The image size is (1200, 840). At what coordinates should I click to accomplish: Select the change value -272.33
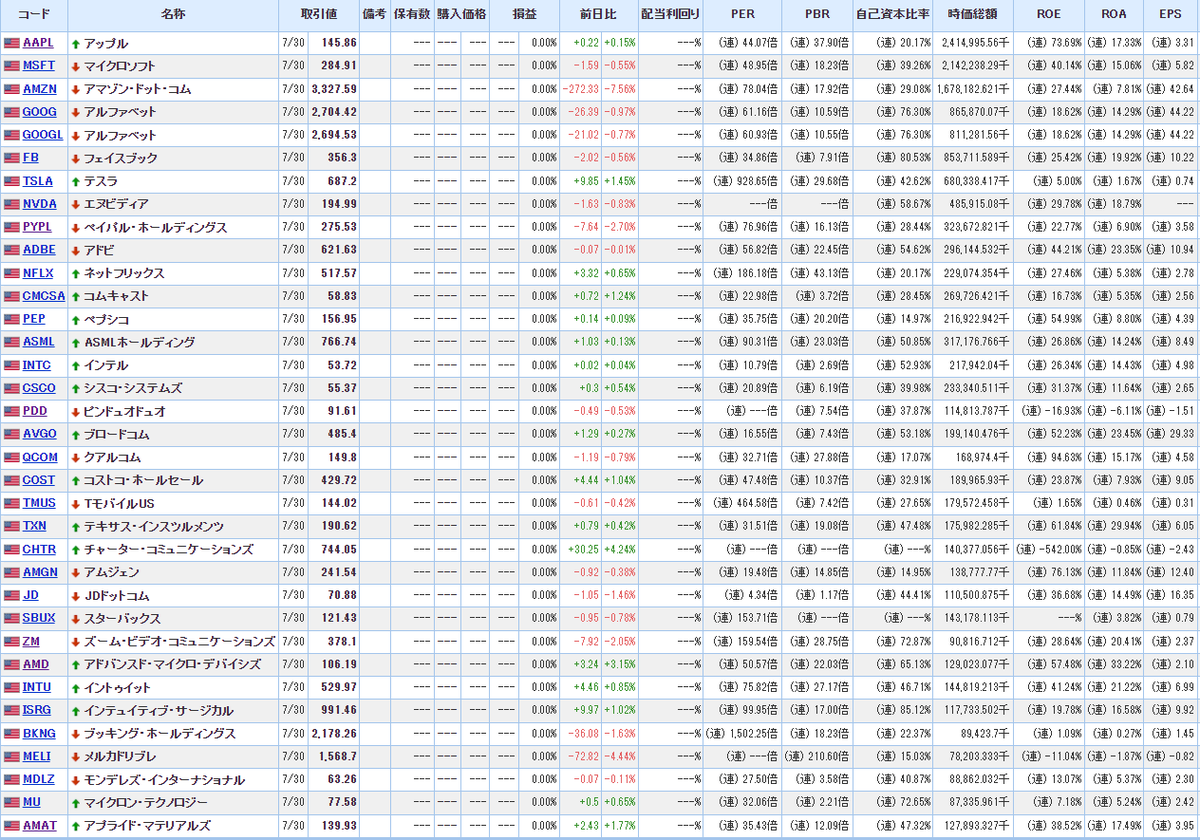click(580, 89)
